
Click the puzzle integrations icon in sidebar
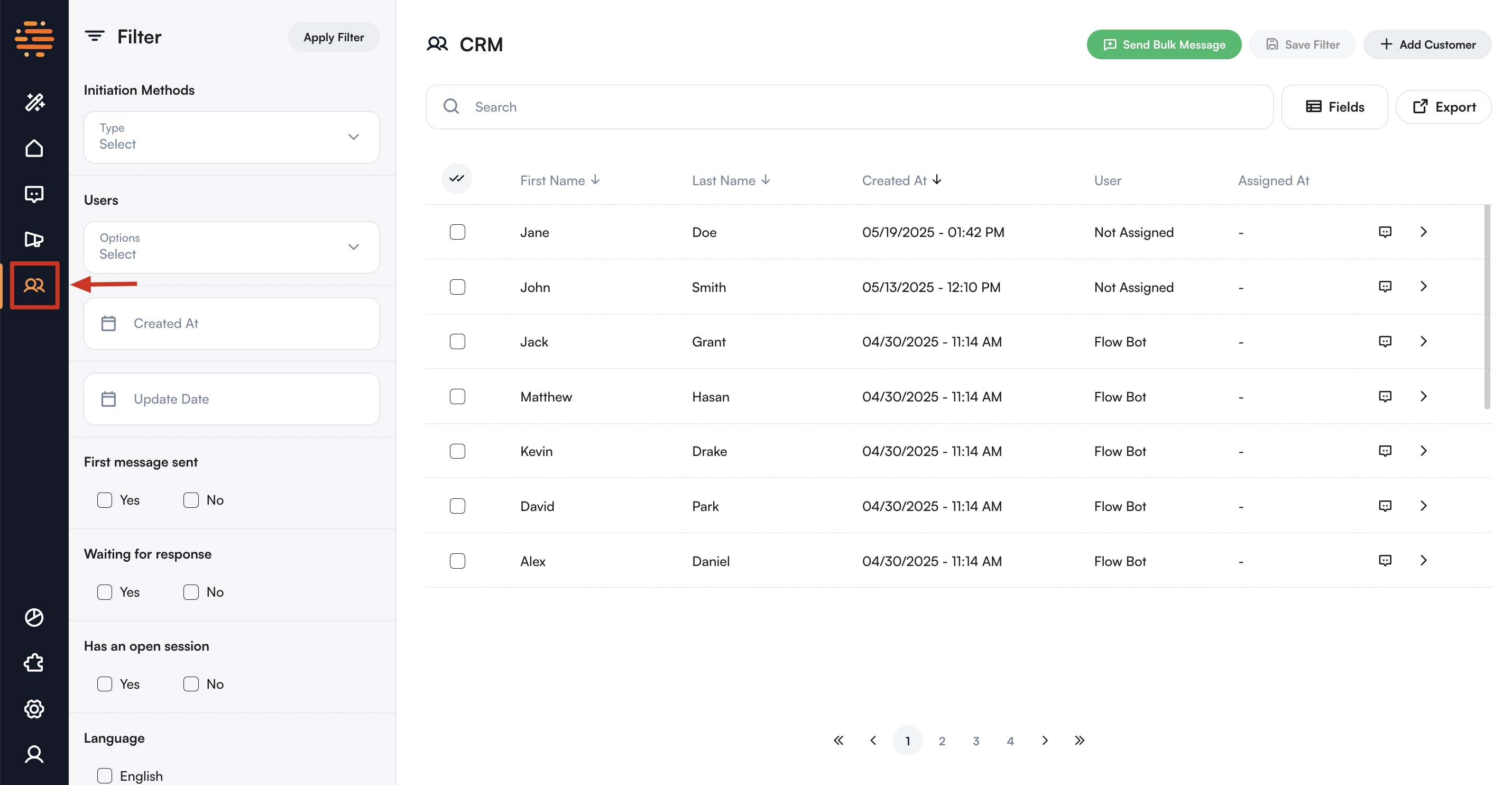[x=34, y=663]
